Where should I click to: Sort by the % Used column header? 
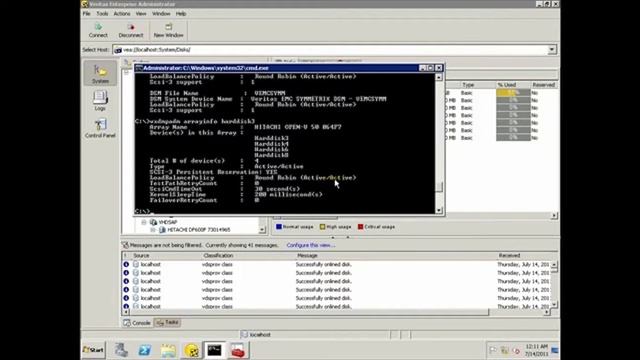click(507, 85)
